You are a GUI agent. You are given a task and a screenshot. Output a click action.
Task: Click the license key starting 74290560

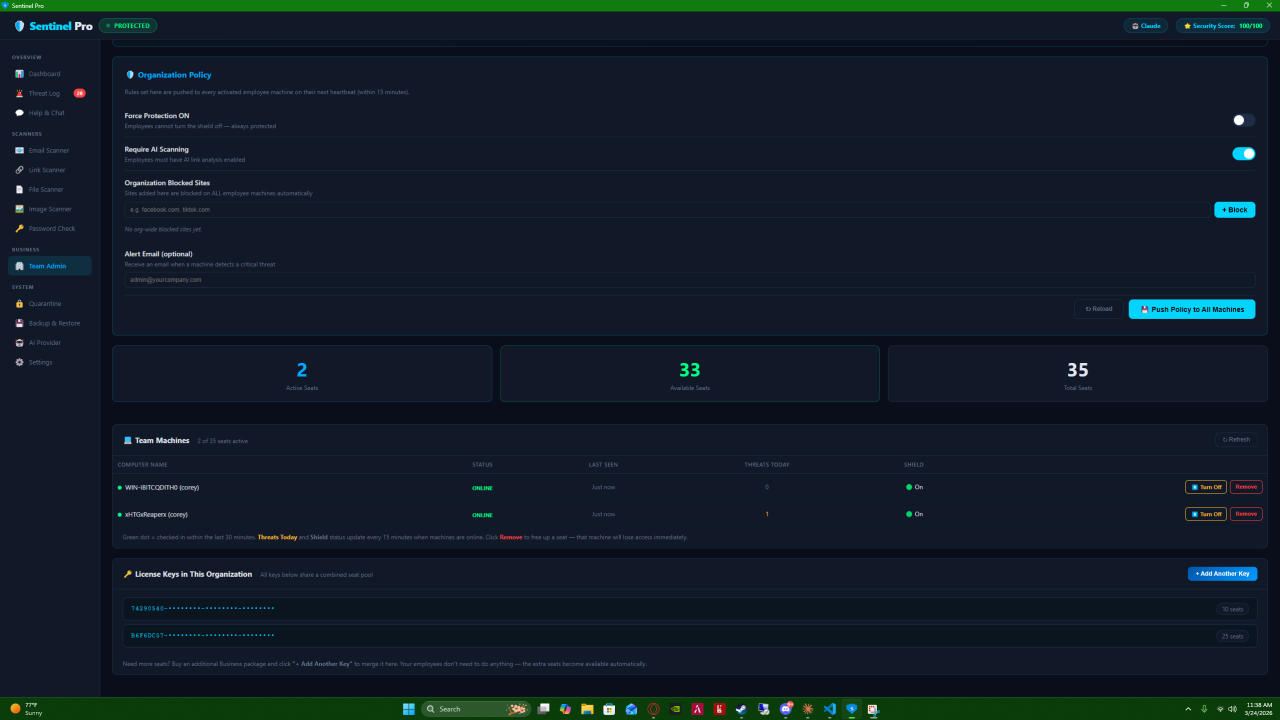[203, 608]
